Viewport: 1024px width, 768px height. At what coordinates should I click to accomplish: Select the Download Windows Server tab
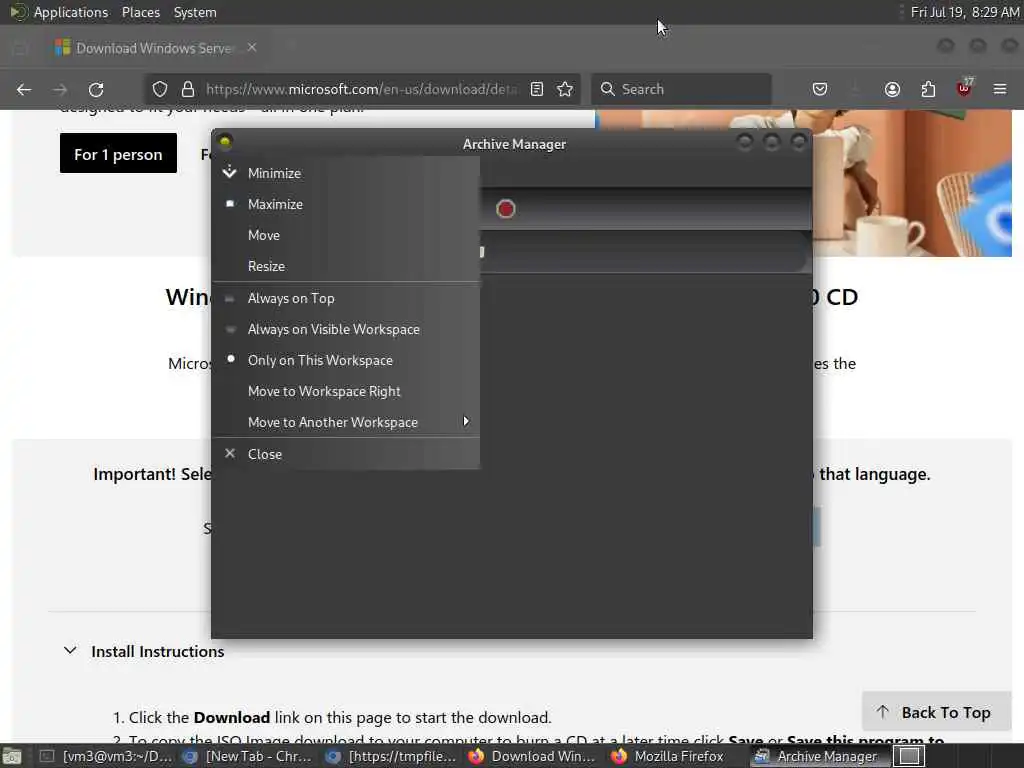tap(154, 48)
